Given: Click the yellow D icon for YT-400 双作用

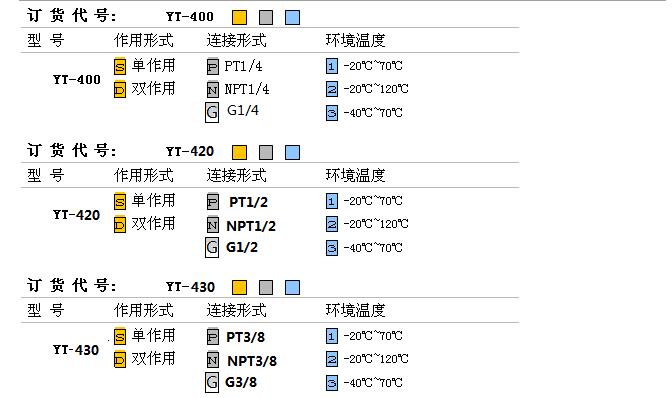Looking at the screenshot, I should (120, 90).
